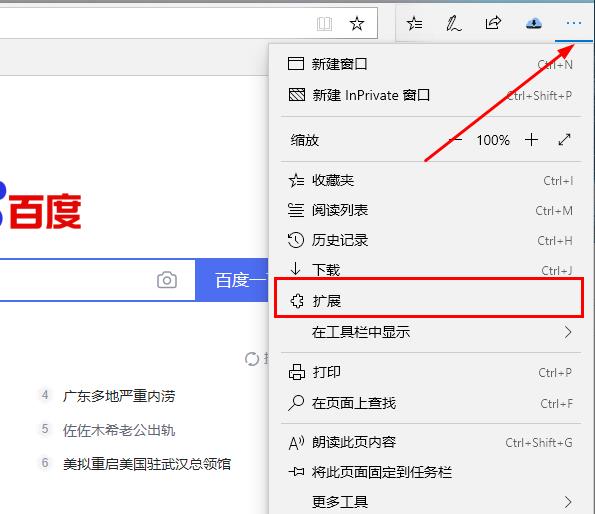This screenshot has width=595, height=514.
Task: Add page to favorites with star icon
Action: pos(356,24)
